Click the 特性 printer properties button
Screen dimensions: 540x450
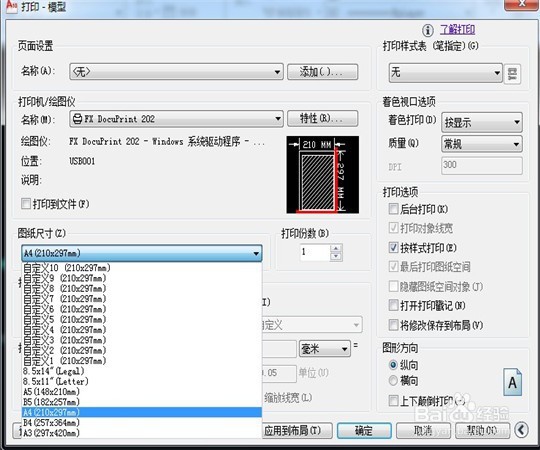click(x=322, y=119)
